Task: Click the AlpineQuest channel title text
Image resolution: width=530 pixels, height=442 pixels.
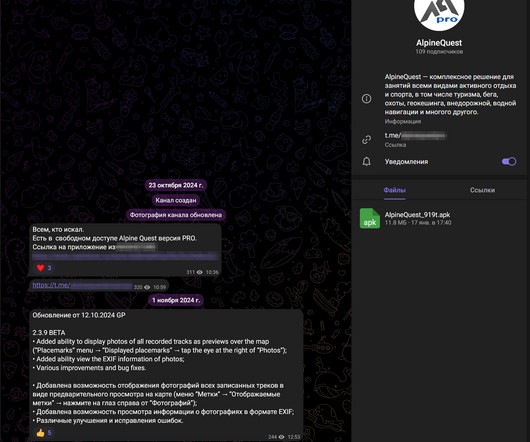Action: coord(439,43)
